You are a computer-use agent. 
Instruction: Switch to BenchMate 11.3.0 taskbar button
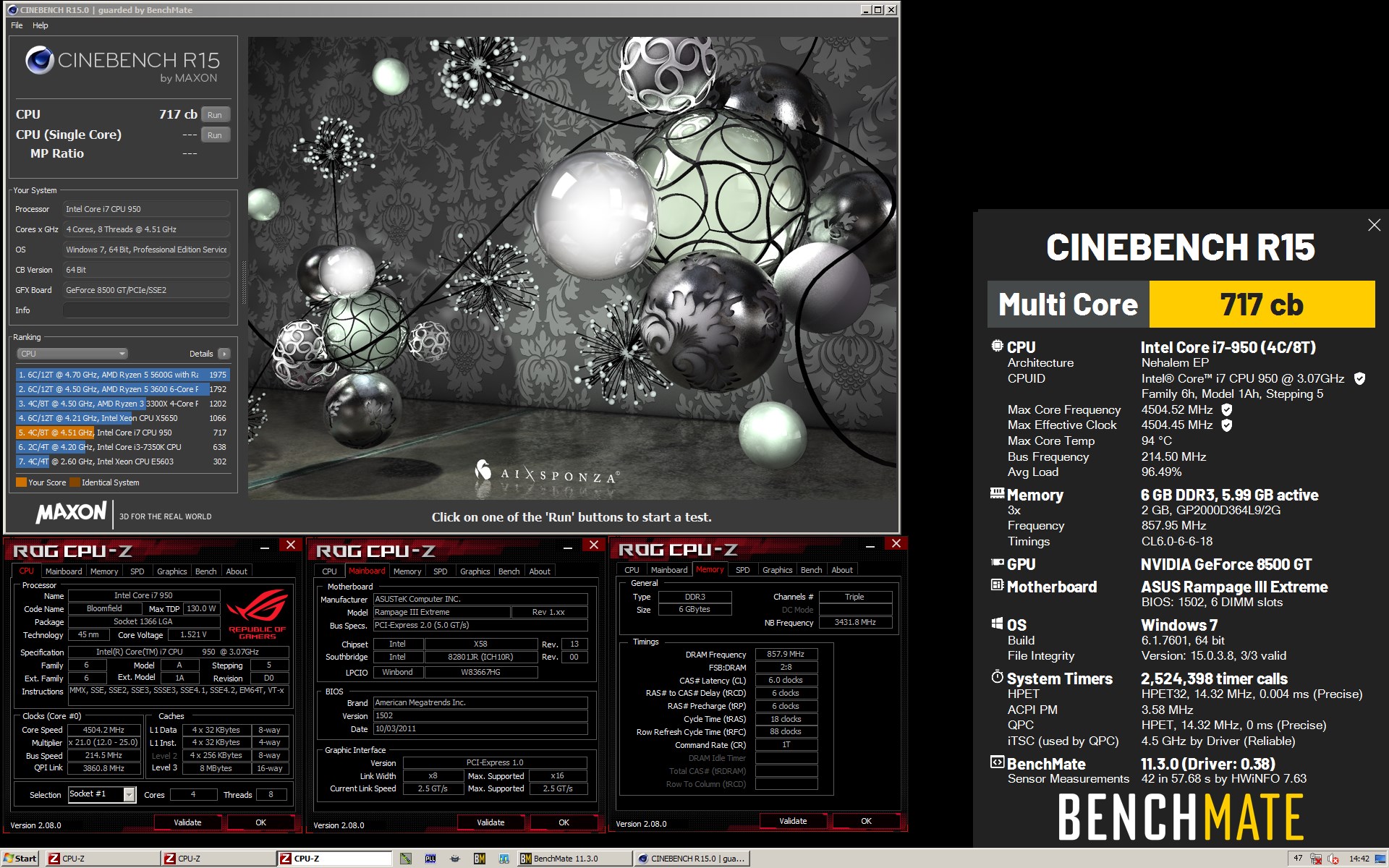point(574,859)
